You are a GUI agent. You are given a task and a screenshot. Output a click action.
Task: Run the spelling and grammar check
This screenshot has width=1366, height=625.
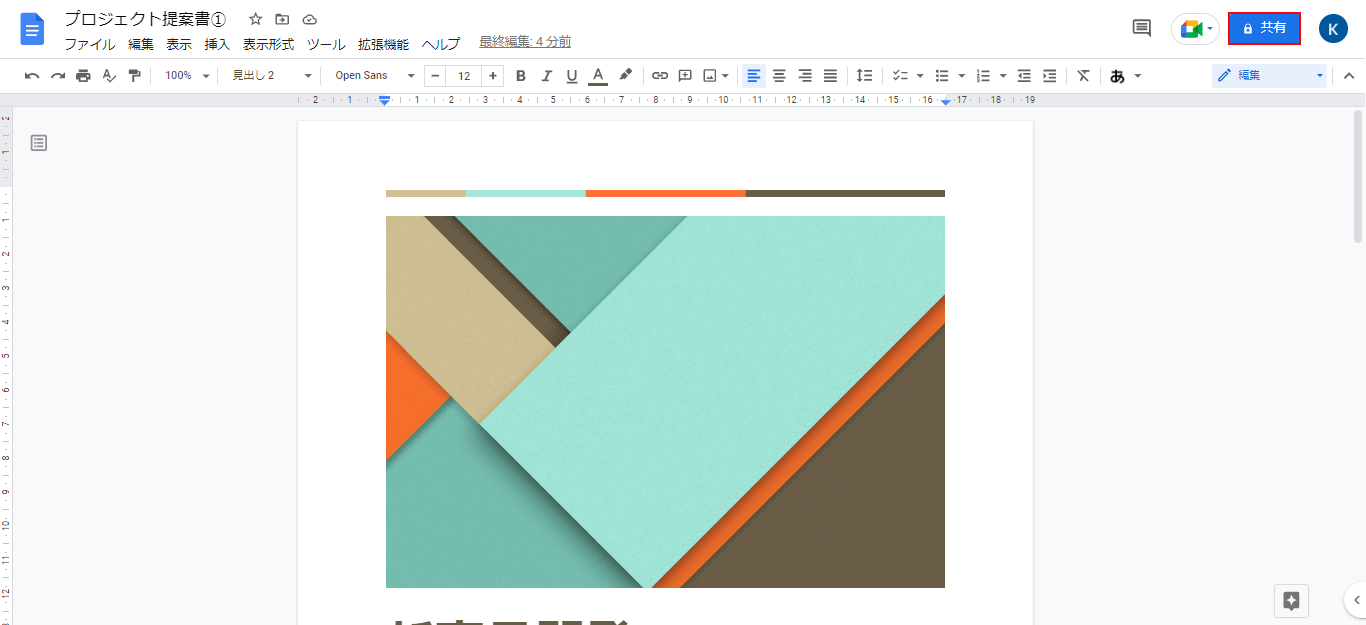[x=109, y=75]
